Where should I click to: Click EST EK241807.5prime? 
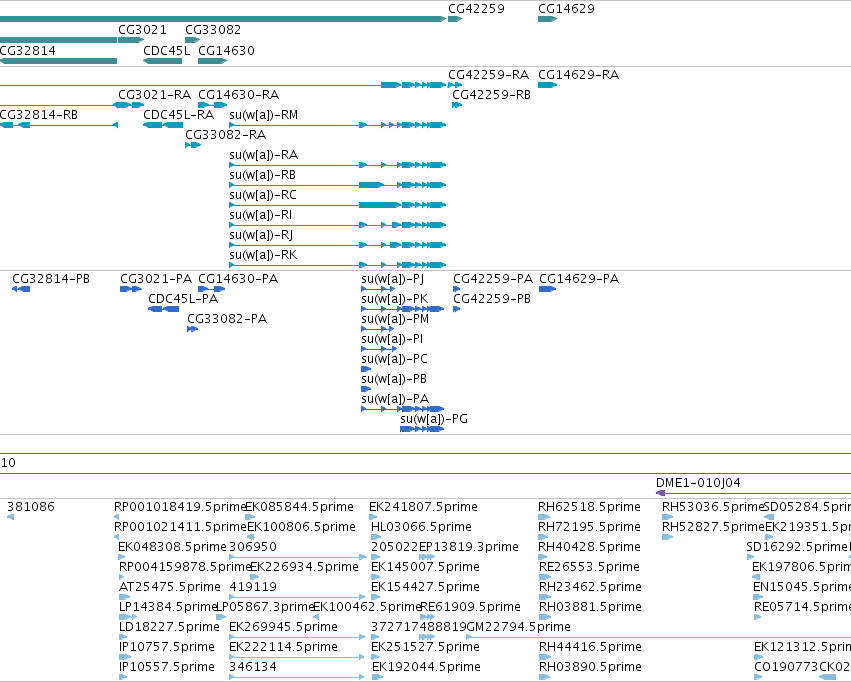click(423, 507)
